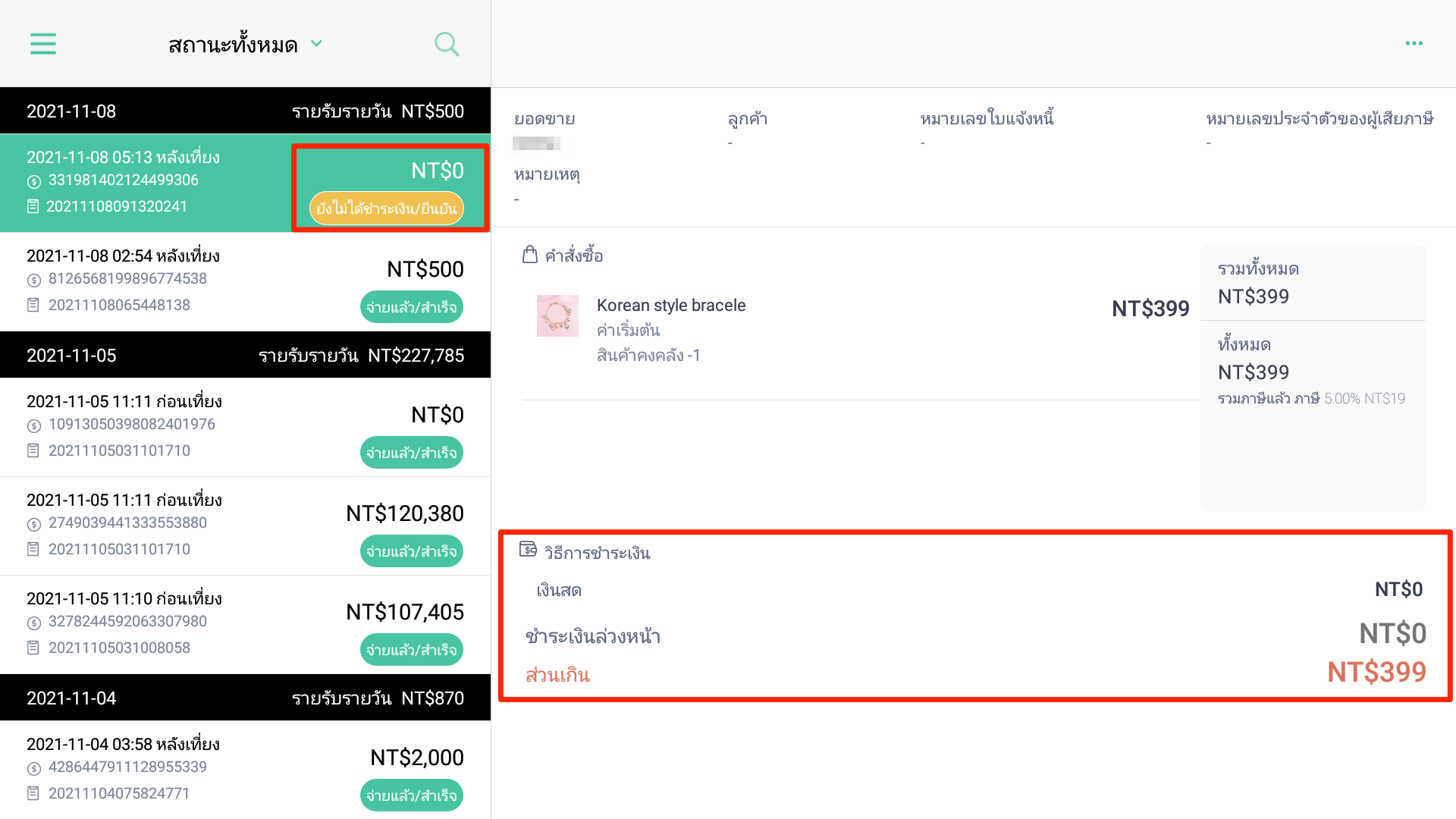
Task: Click the shopping bag order icon
Action: [x=530, y=255]
